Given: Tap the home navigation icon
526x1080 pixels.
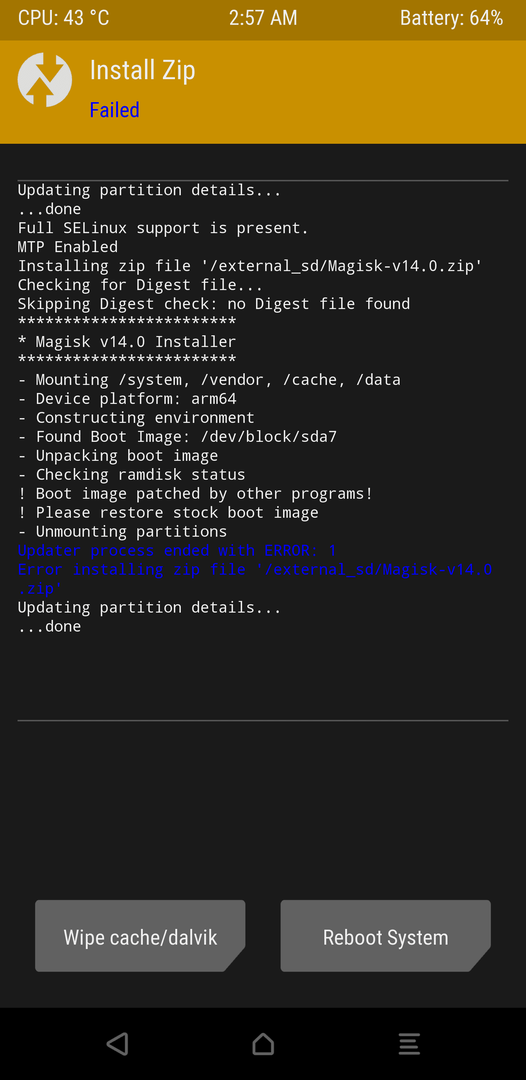Looking at the screenshot, I should click(x=263, y=1043).
